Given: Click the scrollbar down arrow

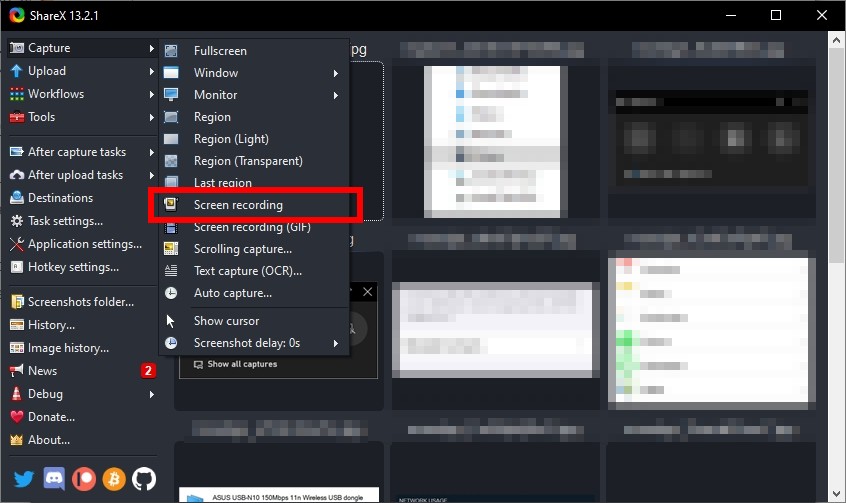Looking at the screenshot, I should (x=836, y=494).
